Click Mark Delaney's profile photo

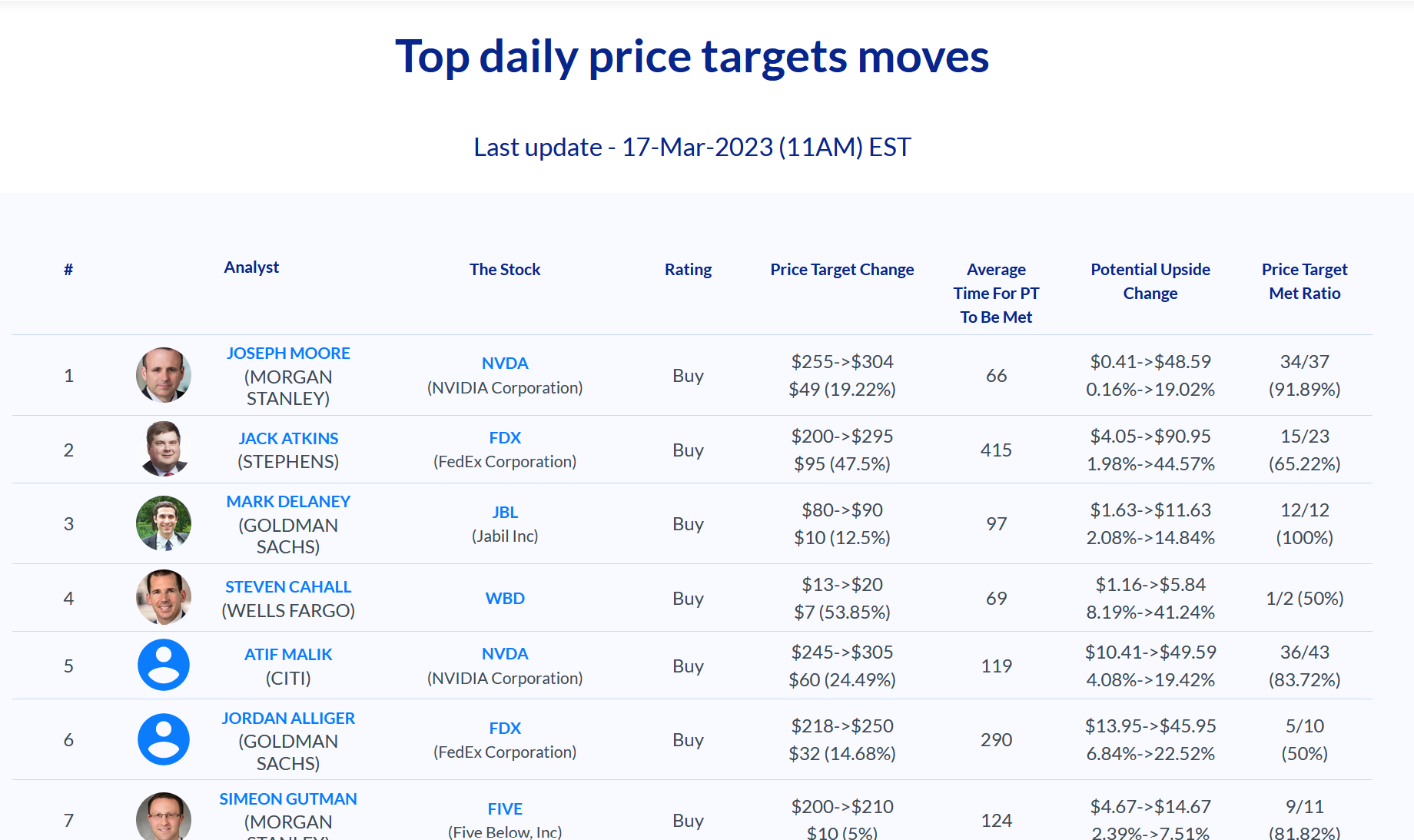click(164, 523)
